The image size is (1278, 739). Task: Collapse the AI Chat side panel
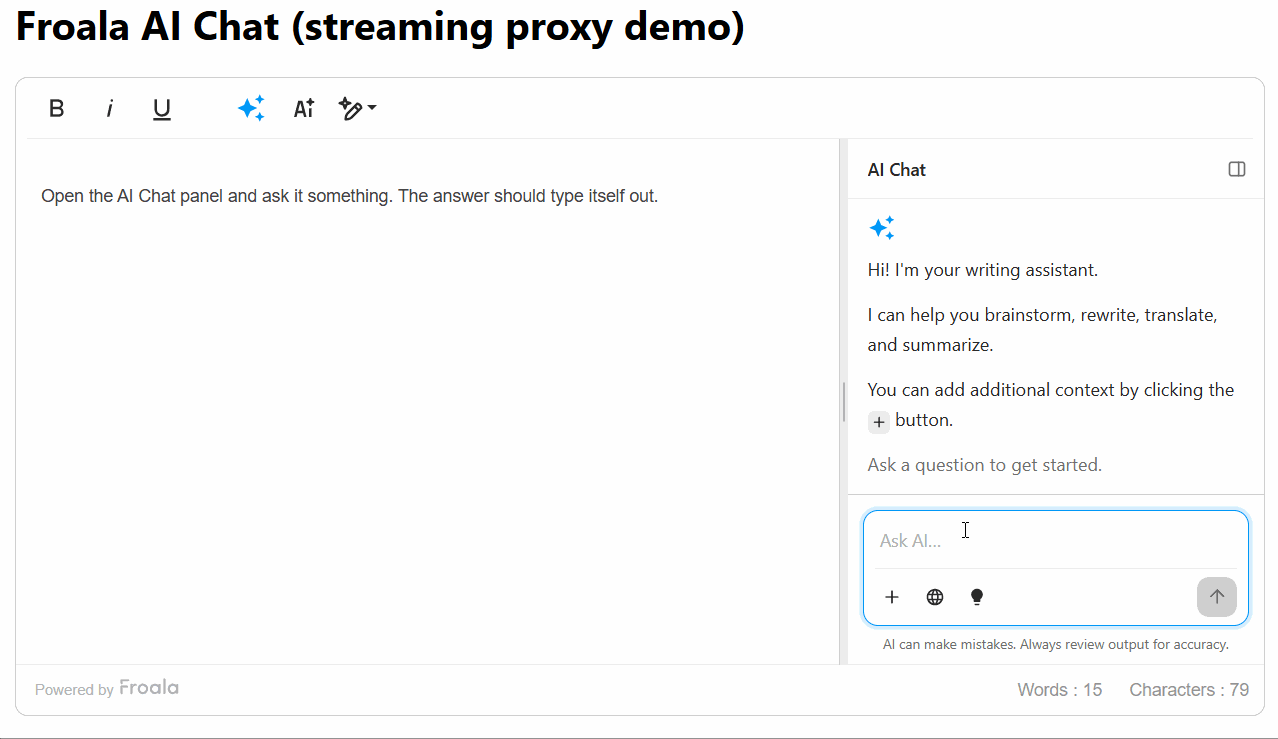click(1237, 169)
